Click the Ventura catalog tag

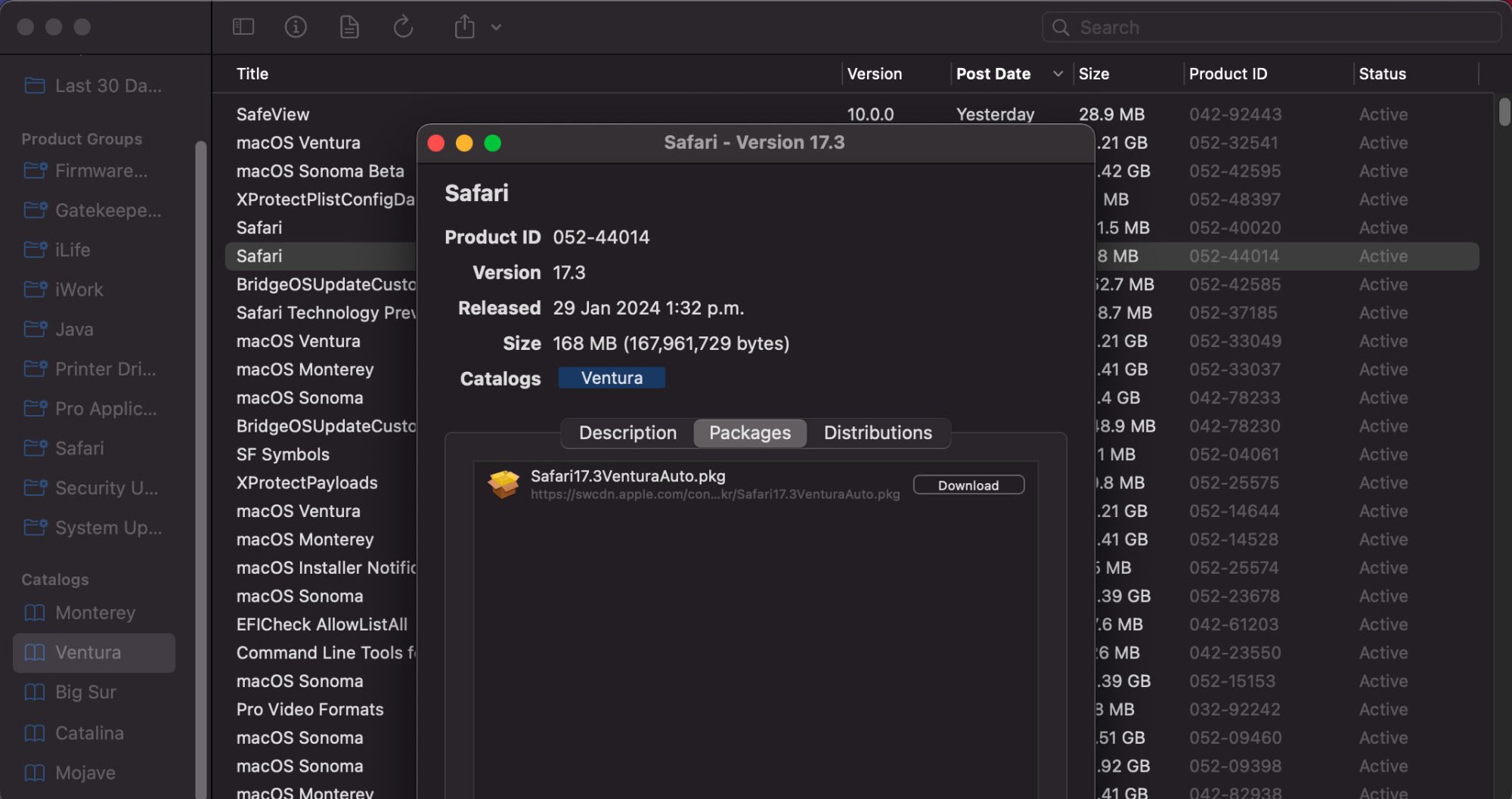point(612,378)
